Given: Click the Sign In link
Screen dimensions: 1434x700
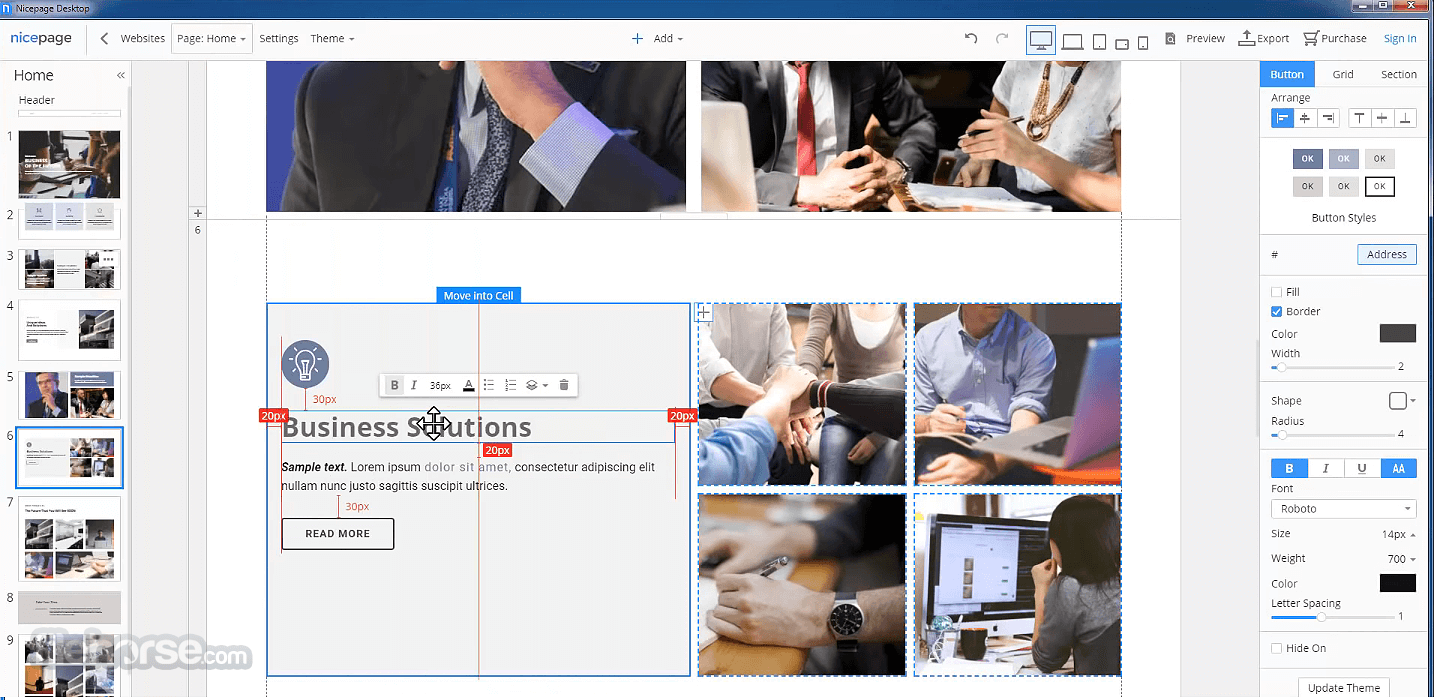Looking at the screenshot, I should click(x=1400, y=39).
